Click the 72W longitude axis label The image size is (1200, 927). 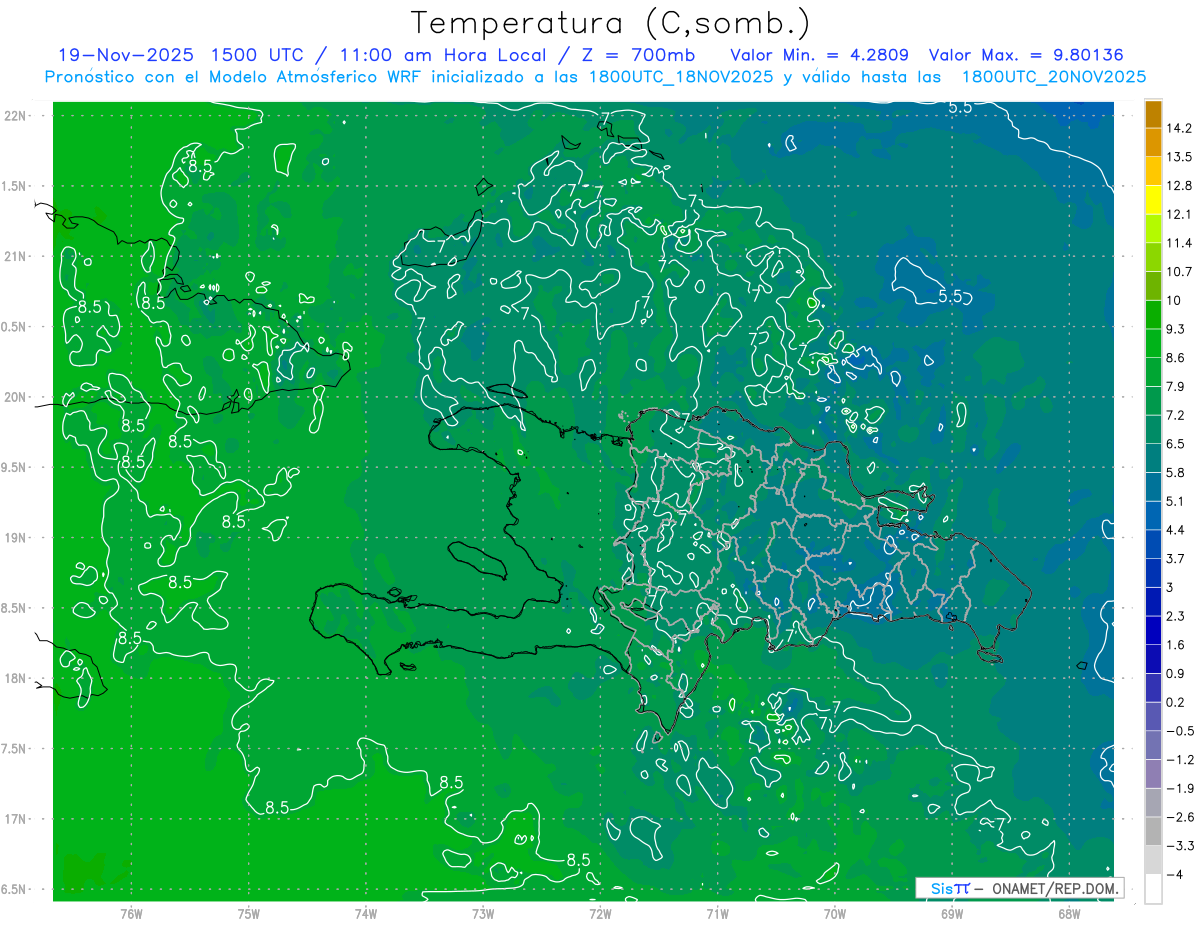[600, 913]
